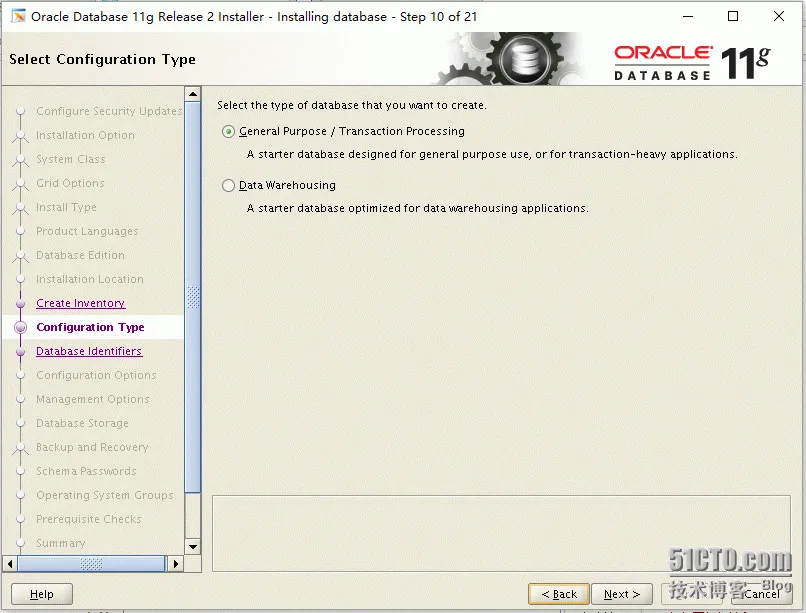806x613 pixels.
Task: Minimize the Oracle installer window
Action: point(688,16)
